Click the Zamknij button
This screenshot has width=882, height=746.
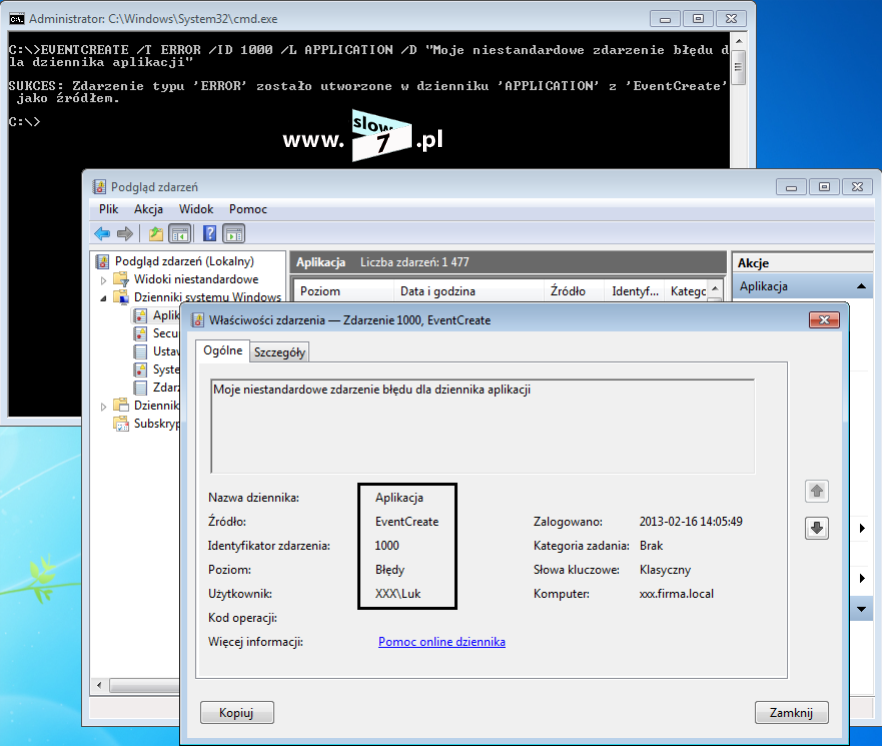[791, 712]
